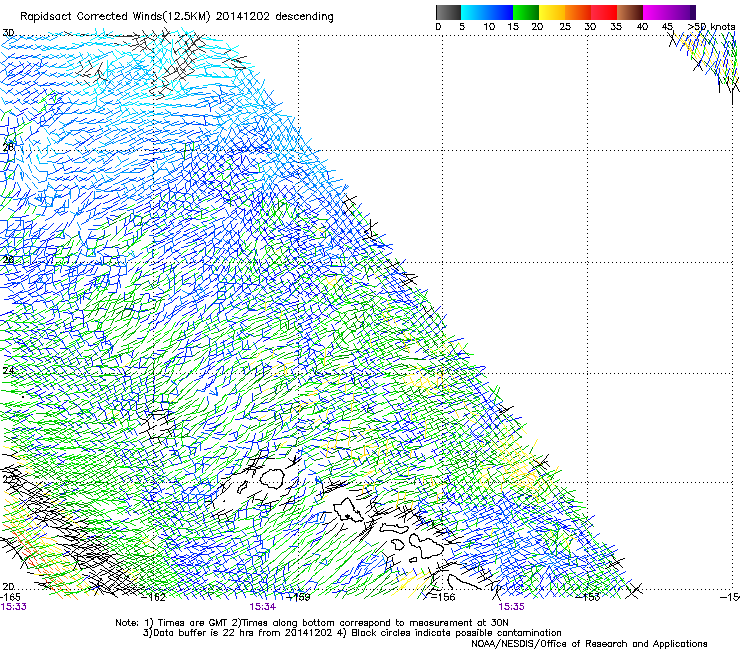The width and height of the screenshot is (740, 650).
Task: Click the Oahu island outline on the map
Action: 348,511
